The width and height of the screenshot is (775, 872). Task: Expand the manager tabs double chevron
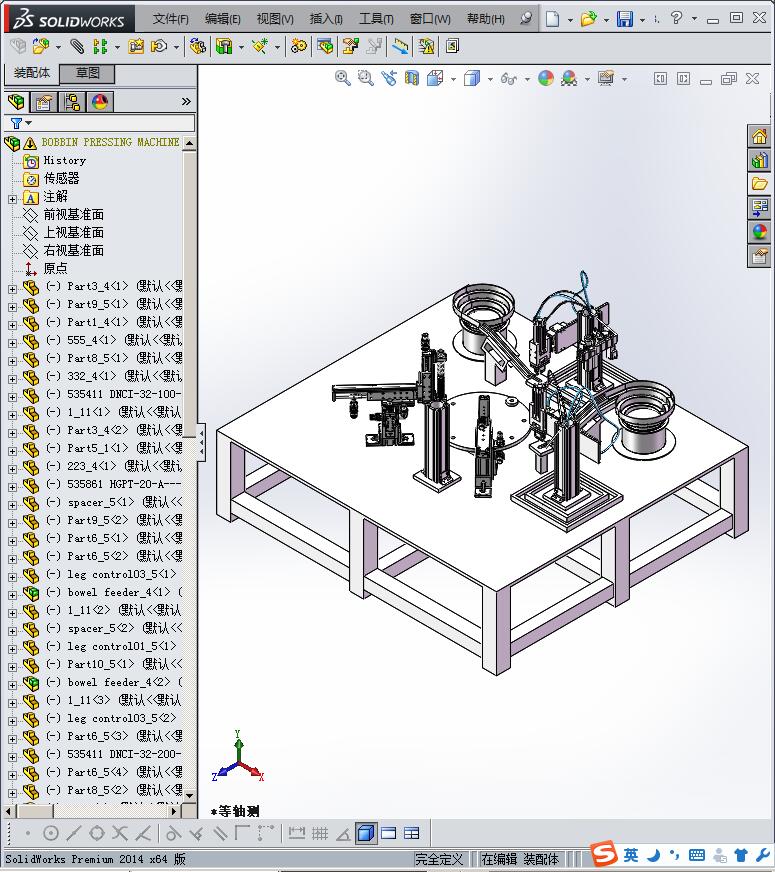[x=186, y=101]
